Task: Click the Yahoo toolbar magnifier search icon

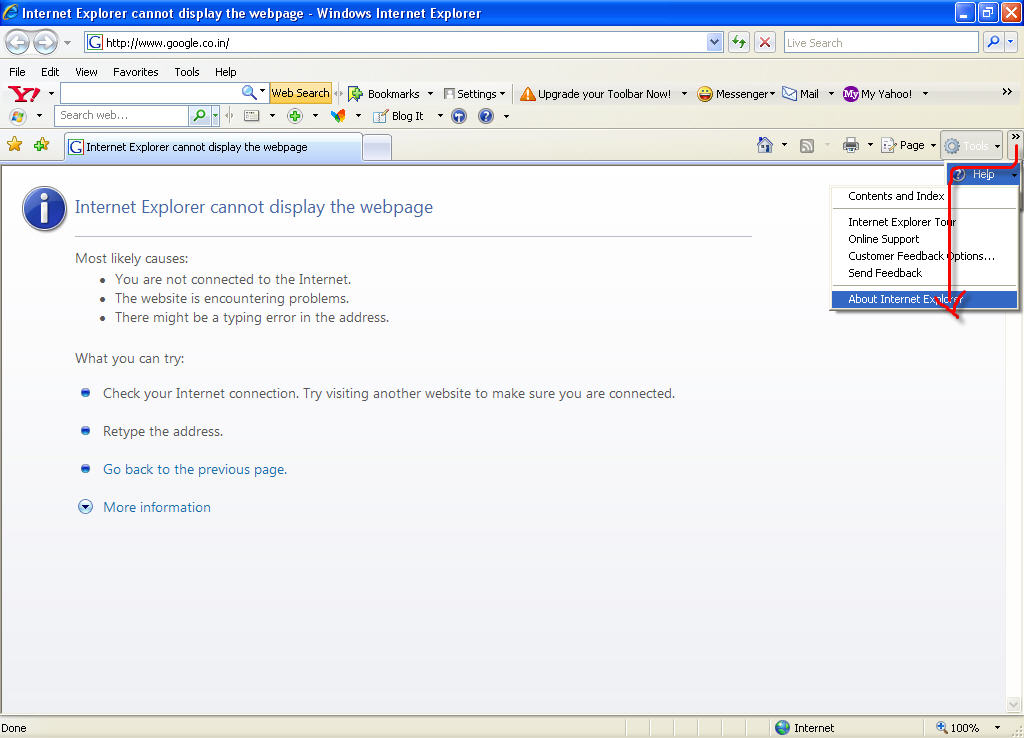Action: tap(249, 93)
